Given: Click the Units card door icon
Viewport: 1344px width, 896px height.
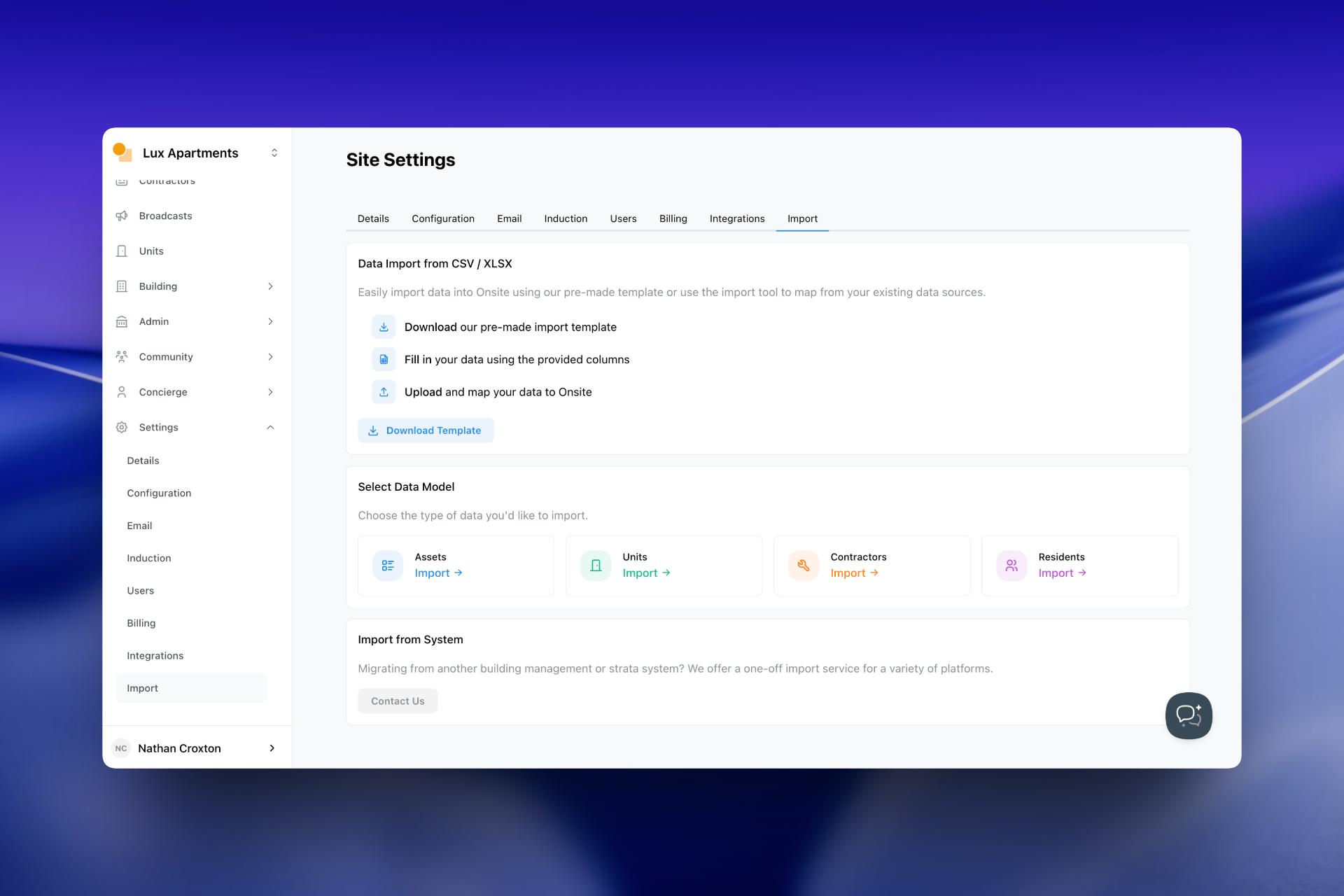Looking at the screenshot, I should click(x=596, y=566).
